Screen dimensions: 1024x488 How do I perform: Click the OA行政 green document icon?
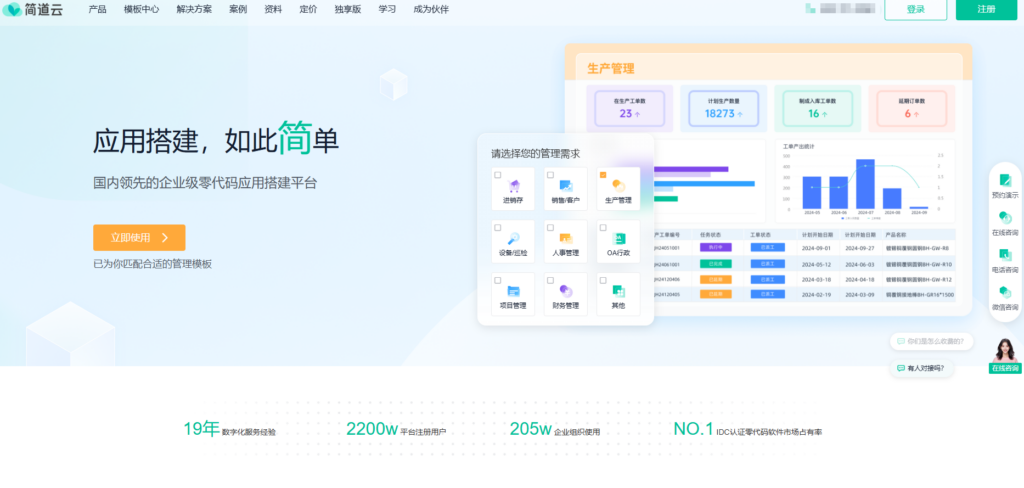pyautogui.click(x=618, y=238)
